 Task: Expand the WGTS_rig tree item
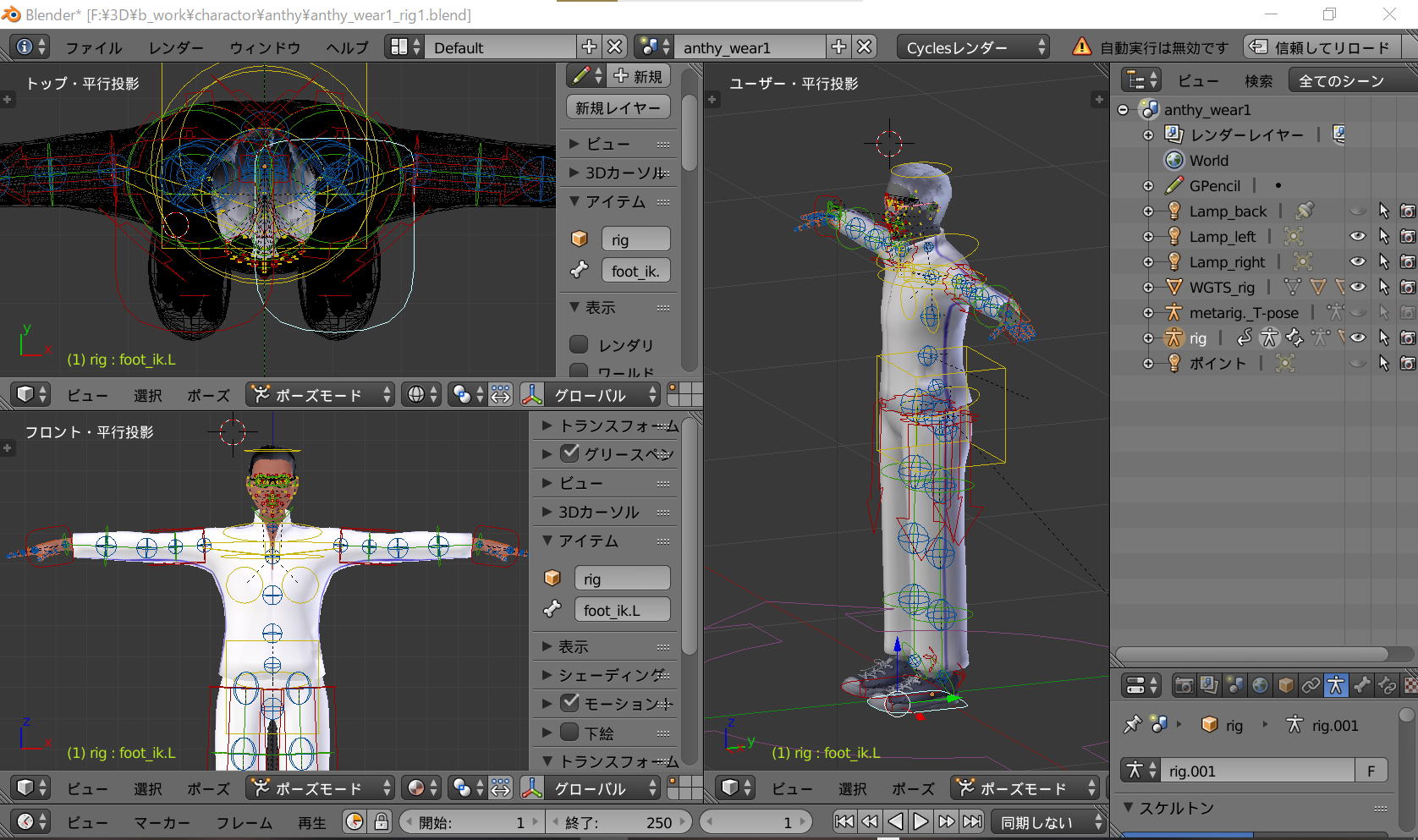(1148, 288)
